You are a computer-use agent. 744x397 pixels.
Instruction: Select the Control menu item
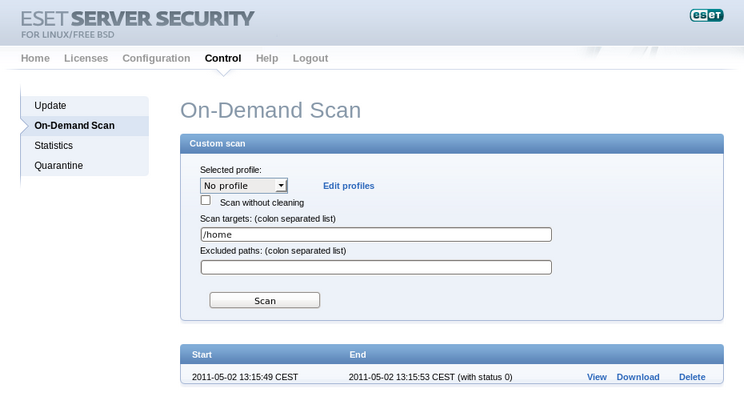223,58
